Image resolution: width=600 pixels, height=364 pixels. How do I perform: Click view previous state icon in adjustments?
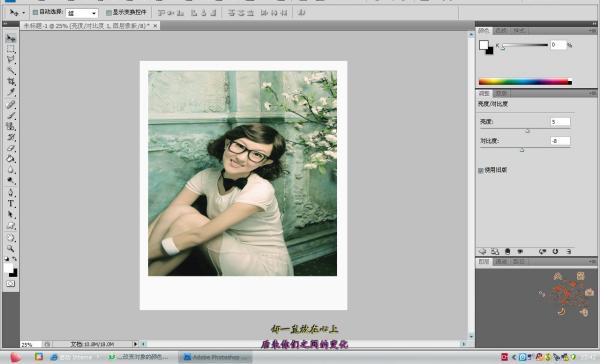(x=542, y=251)
